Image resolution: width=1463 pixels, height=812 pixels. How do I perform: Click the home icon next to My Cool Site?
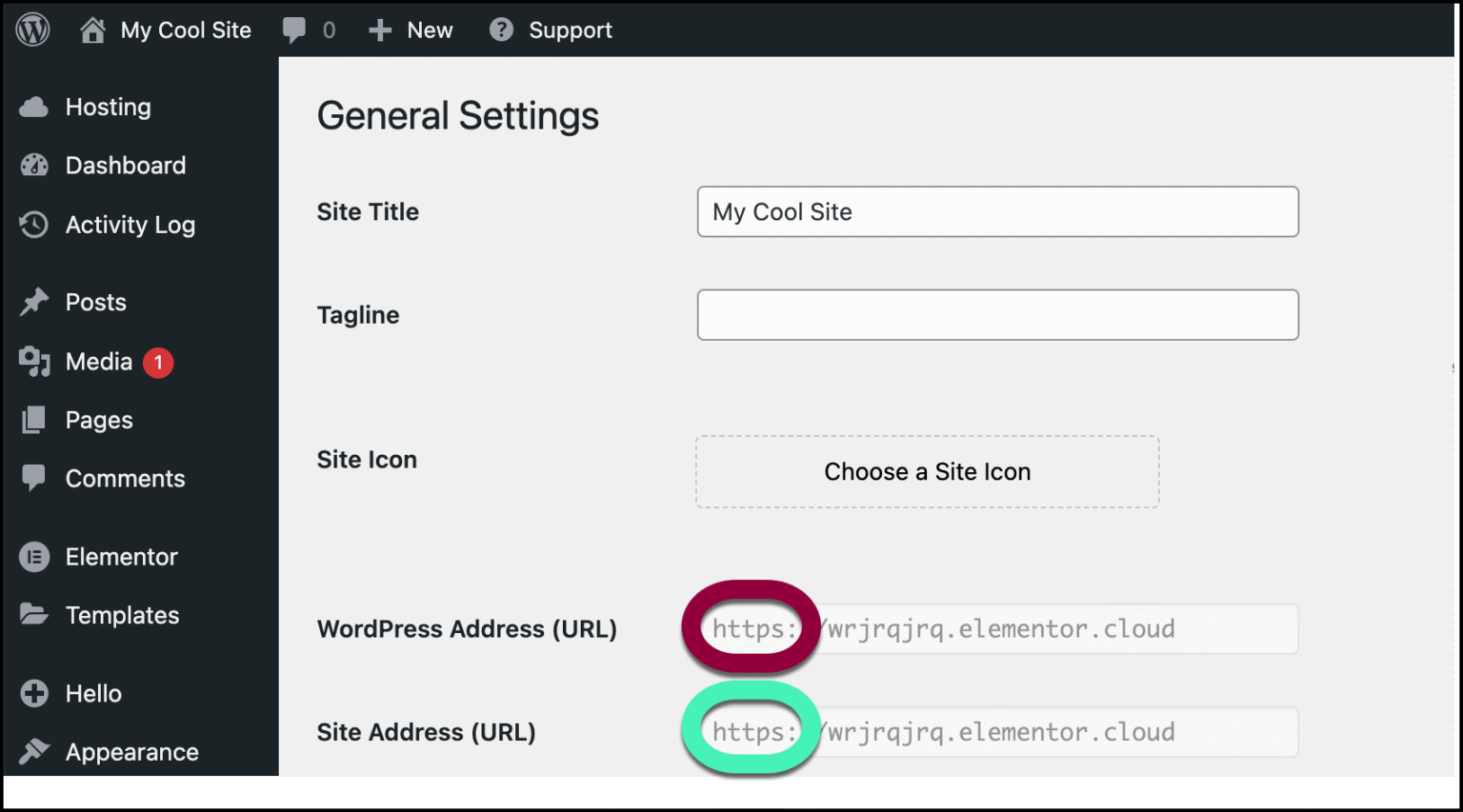pyautogui.click(x=93, y=29)
